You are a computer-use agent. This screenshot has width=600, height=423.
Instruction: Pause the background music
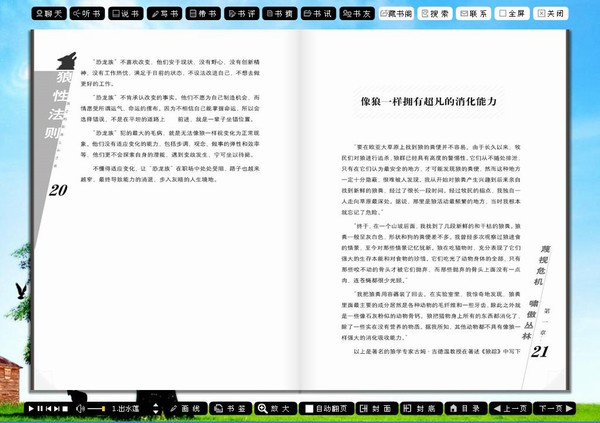(x=40, y=409)
